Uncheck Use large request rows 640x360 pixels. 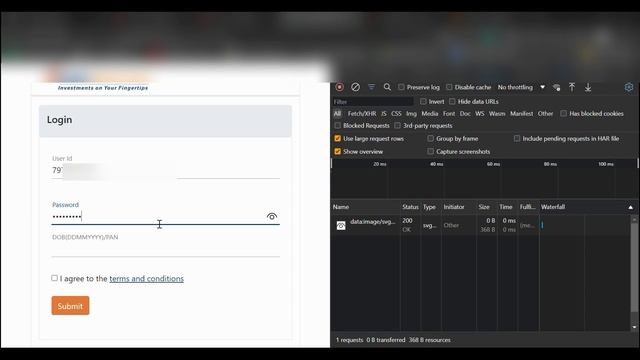(x=338, y=138)
